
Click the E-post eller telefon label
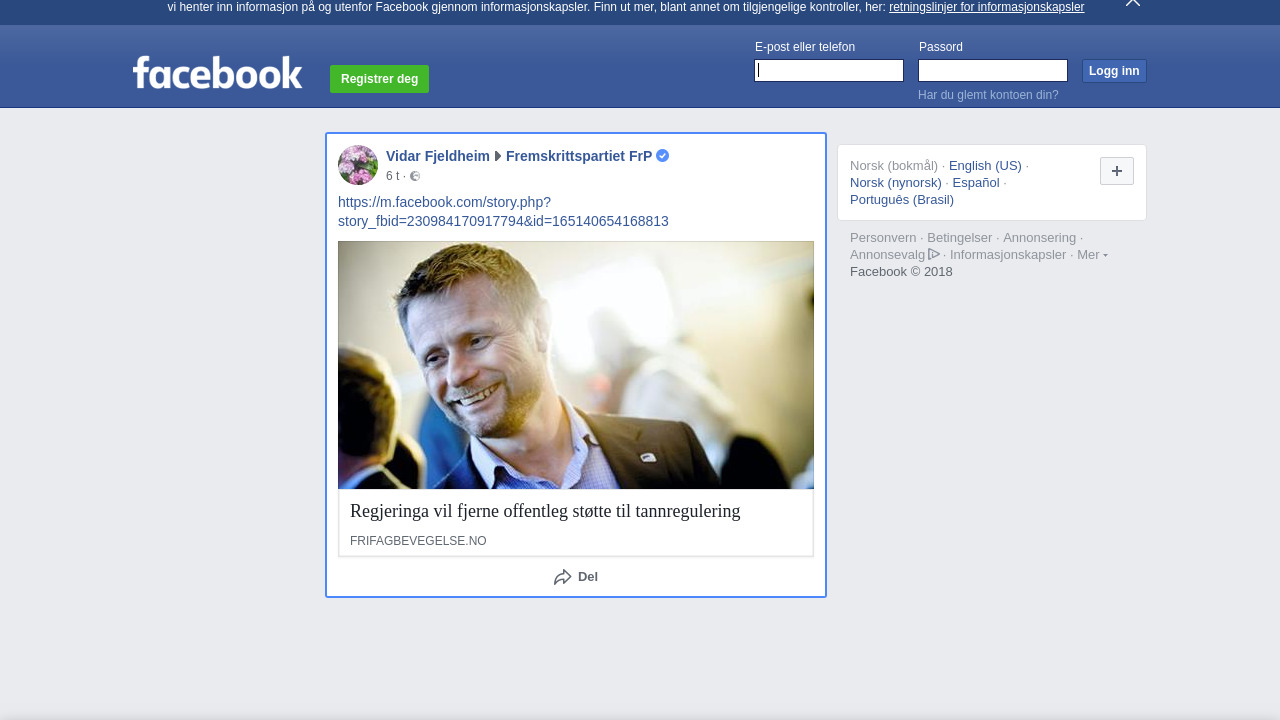tap(805, 47)
